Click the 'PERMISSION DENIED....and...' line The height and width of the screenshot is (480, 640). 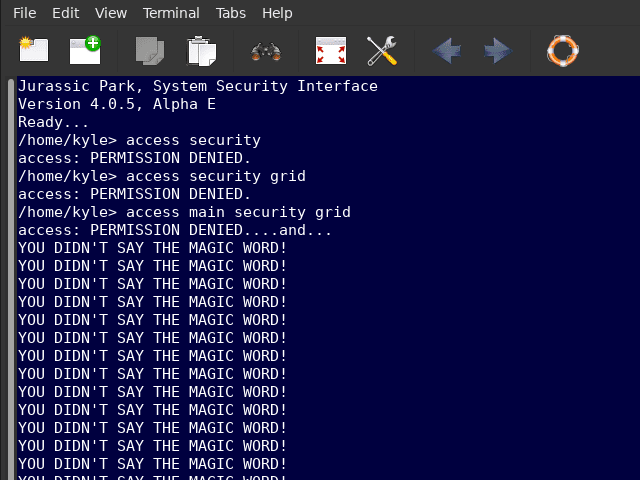(175, 230)
